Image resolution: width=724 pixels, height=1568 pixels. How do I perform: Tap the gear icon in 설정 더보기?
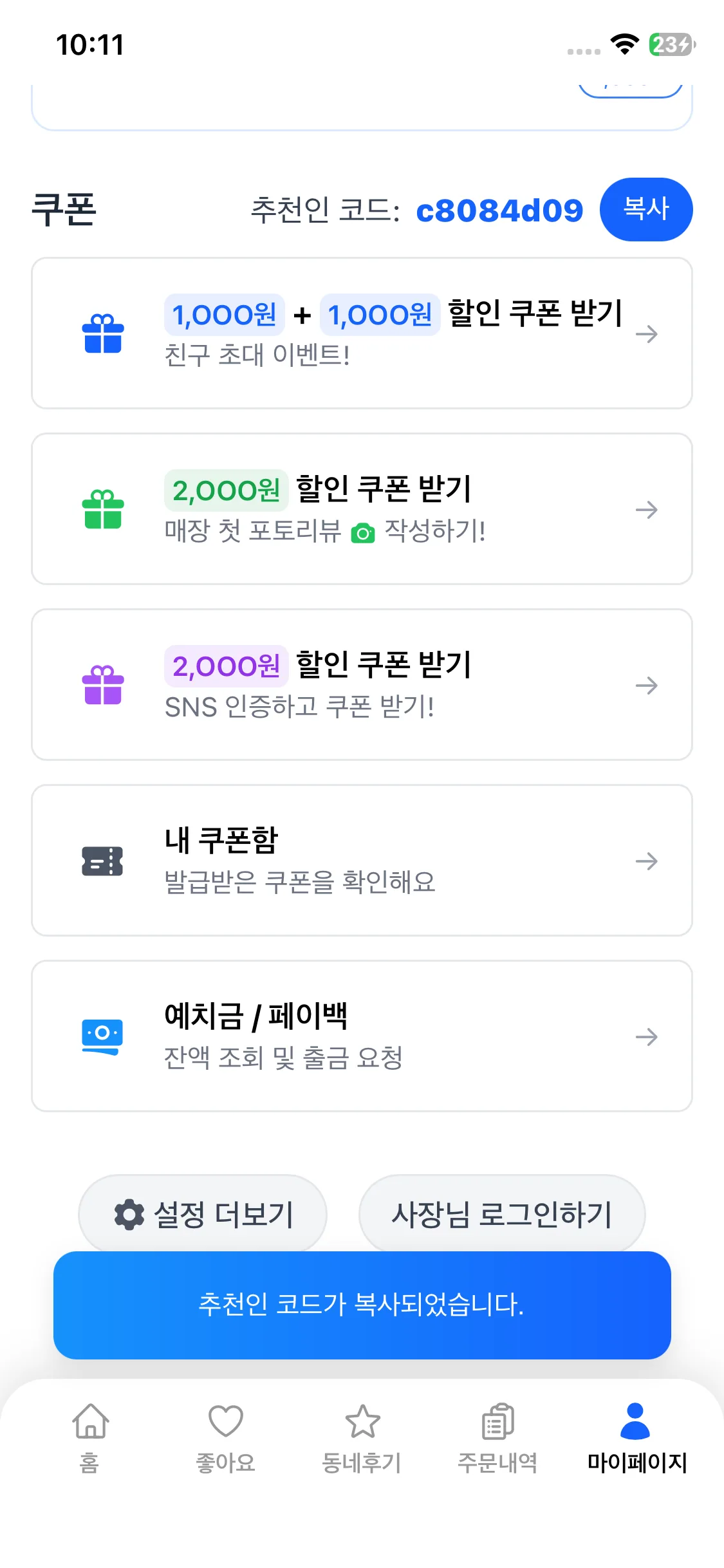click(129, 1215)
